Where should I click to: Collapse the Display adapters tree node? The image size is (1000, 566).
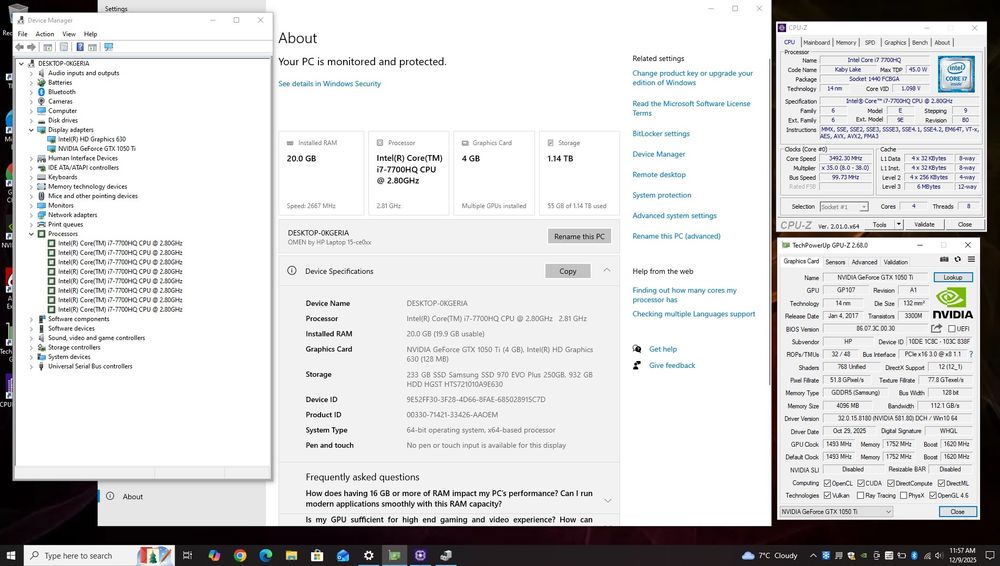pos(31,130)
